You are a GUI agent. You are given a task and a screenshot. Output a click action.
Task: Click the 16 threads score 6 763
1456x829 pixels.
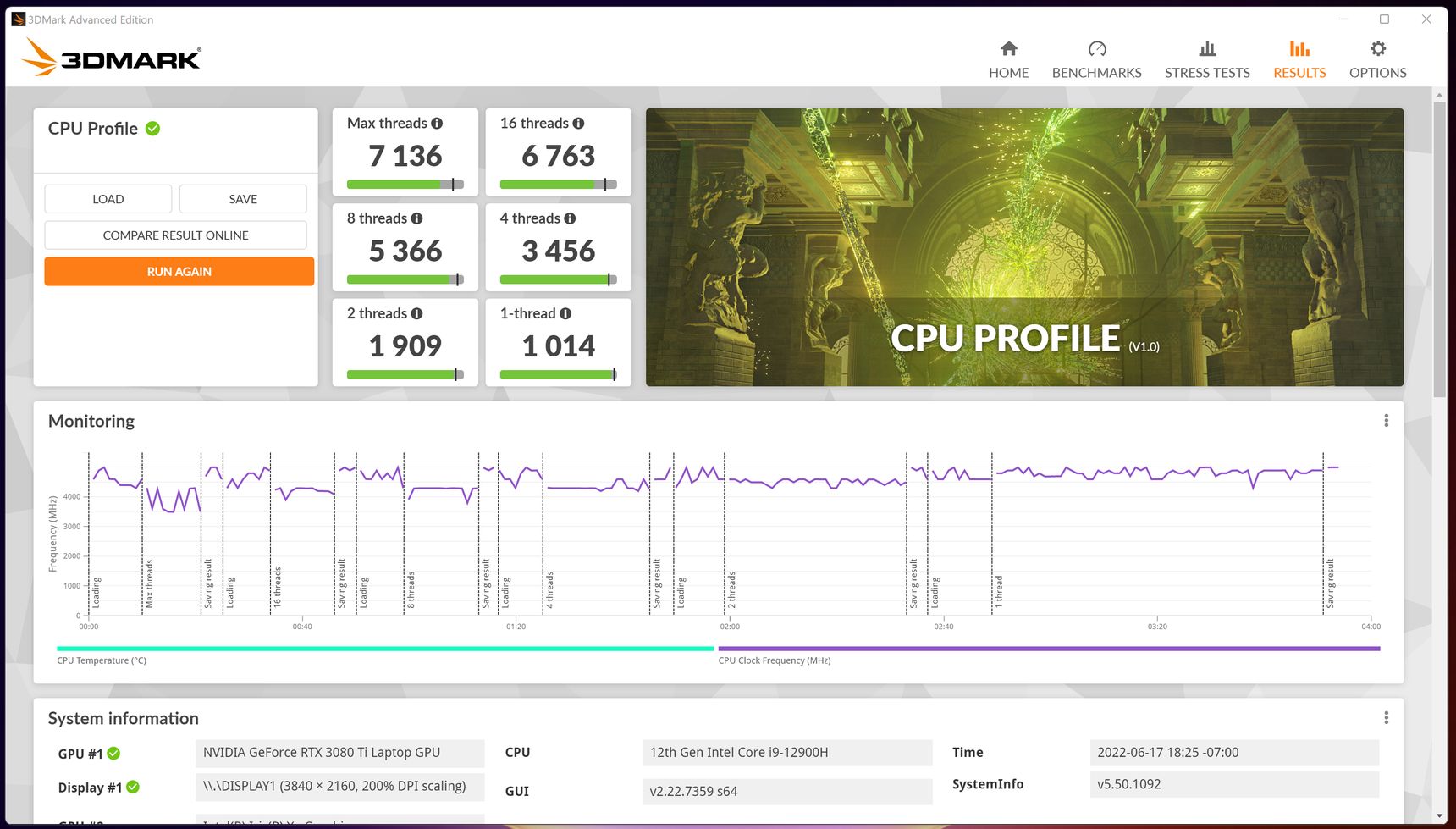click(x=559, y=156)
